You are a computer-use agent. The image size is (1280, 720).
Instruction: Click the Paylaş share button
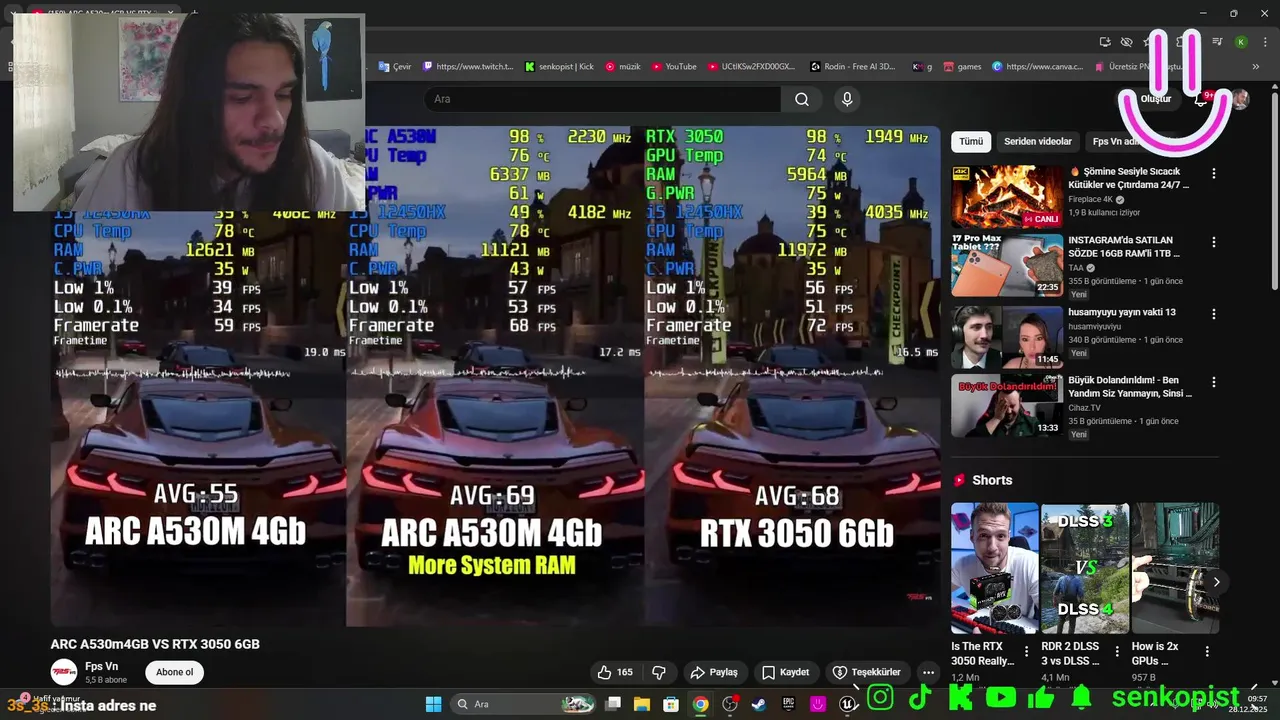coord(714,672)
